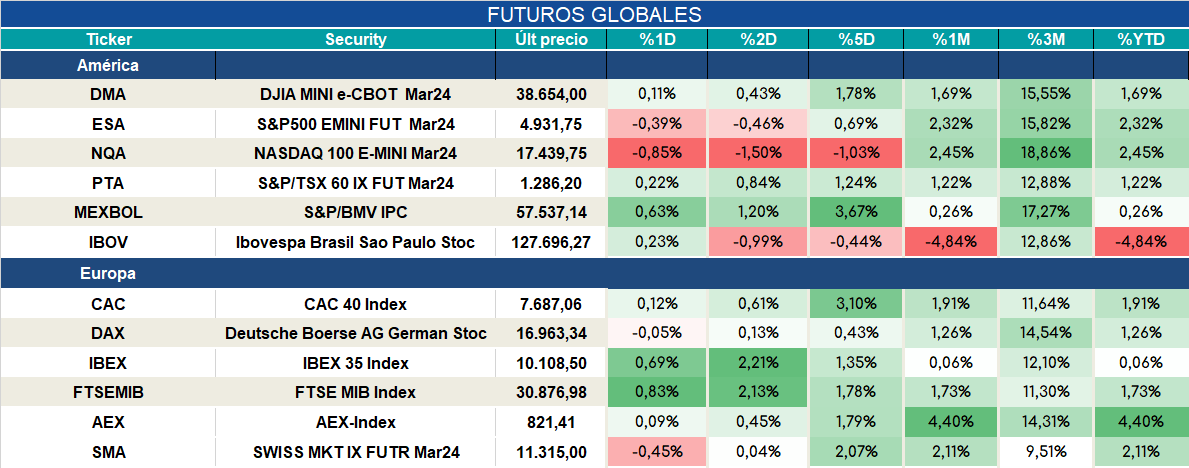Click the Ticker column header
Viewport: 1189px width, 468px height.
tap(108, 40)
